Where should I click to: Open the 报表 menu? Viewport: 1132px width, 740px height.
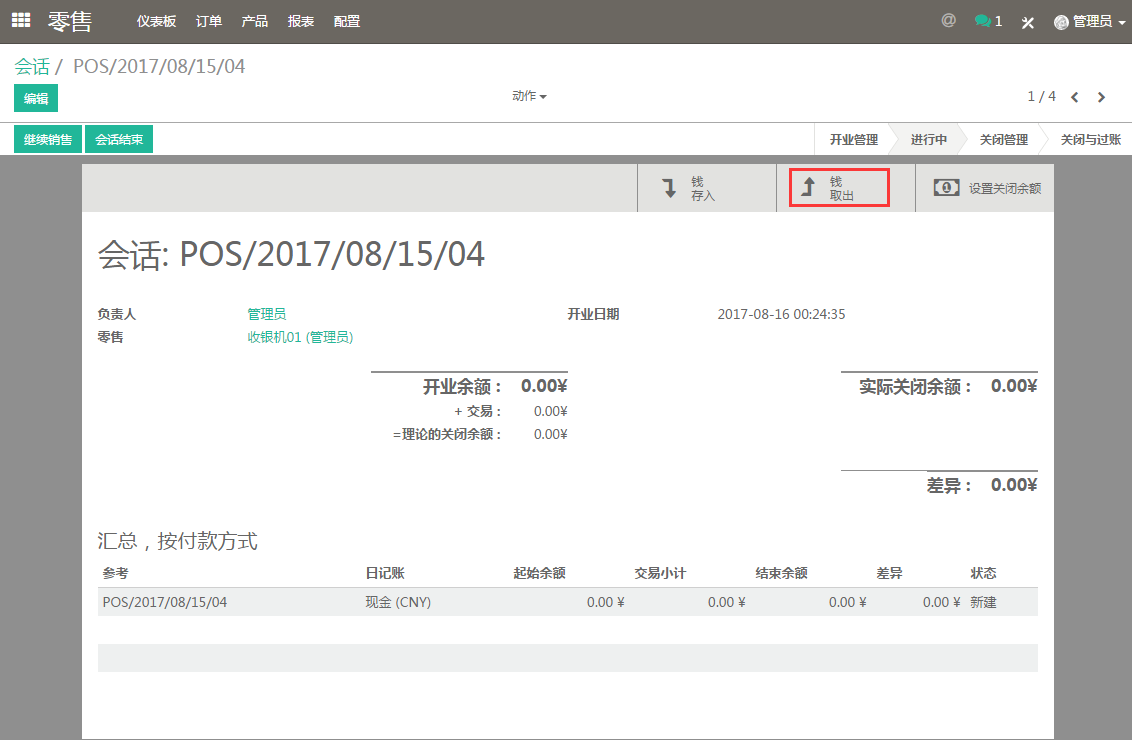coord(301,22)
